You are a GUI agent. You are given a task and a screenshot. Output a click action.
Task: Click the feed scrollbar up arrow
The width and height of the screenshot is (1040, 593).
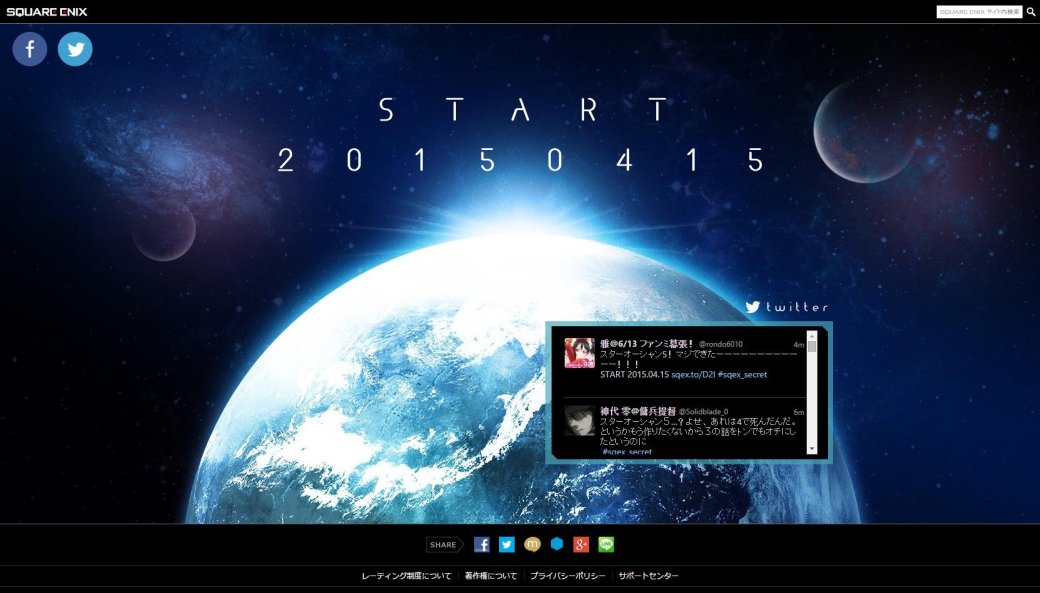tap(812, 336)
